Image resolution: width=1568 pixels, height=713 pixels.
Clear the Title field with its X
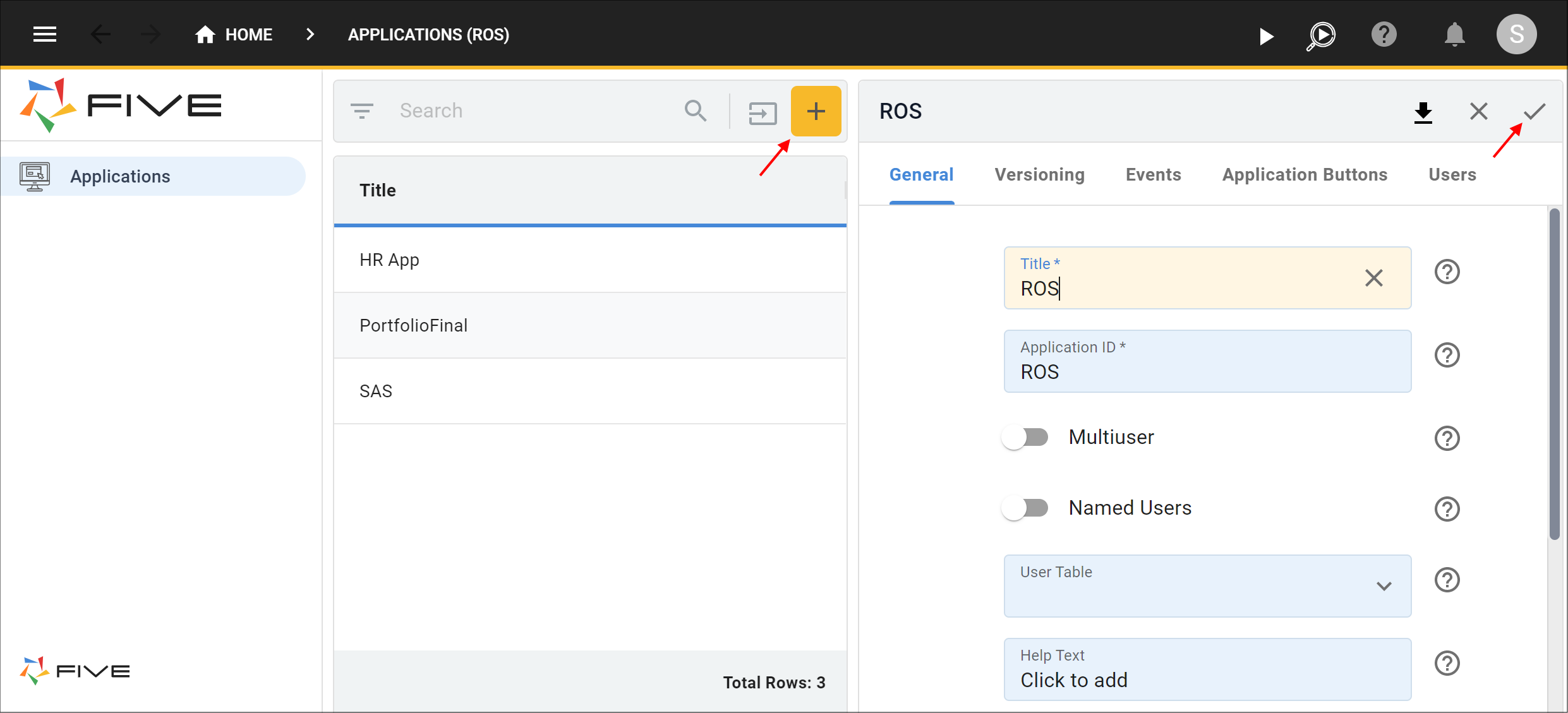[x=1373, y=278]
